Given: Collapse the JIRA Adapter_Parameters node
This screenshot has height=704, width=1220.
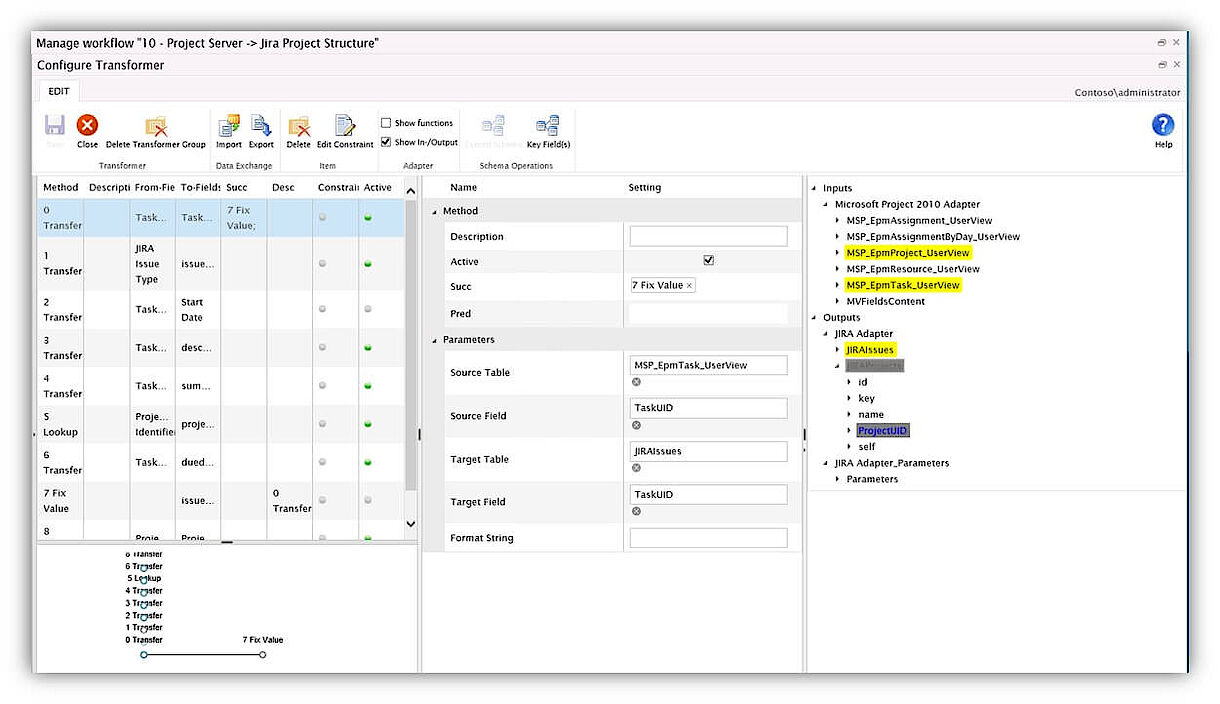Looking at the screenshot, I should coord(825,463).
